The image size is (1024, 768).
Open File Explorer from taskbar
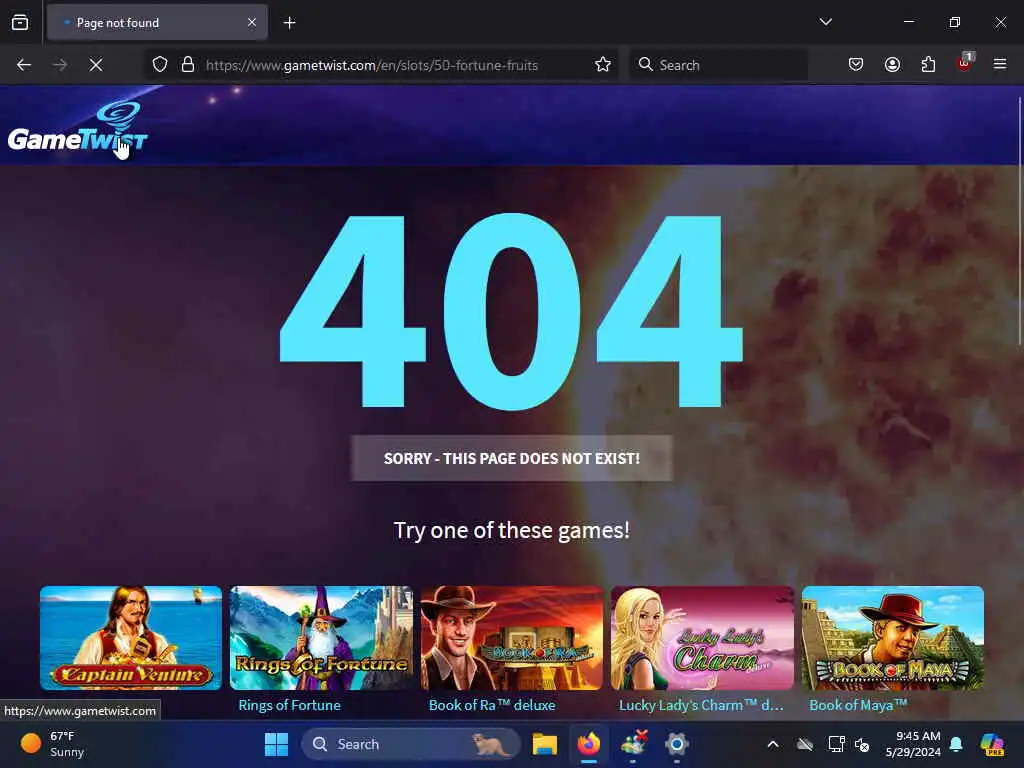[x=545, y=744]
